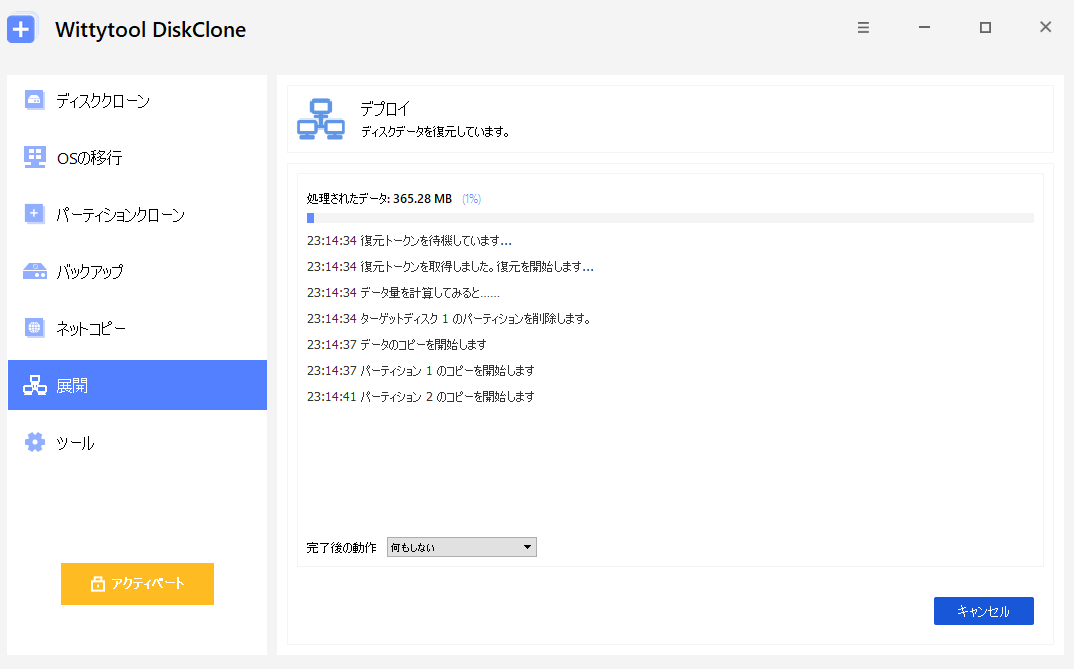1074x669 pixels.
Task: Click the 展開 network icon in sidebar
Action: click(x=34, y=386)
